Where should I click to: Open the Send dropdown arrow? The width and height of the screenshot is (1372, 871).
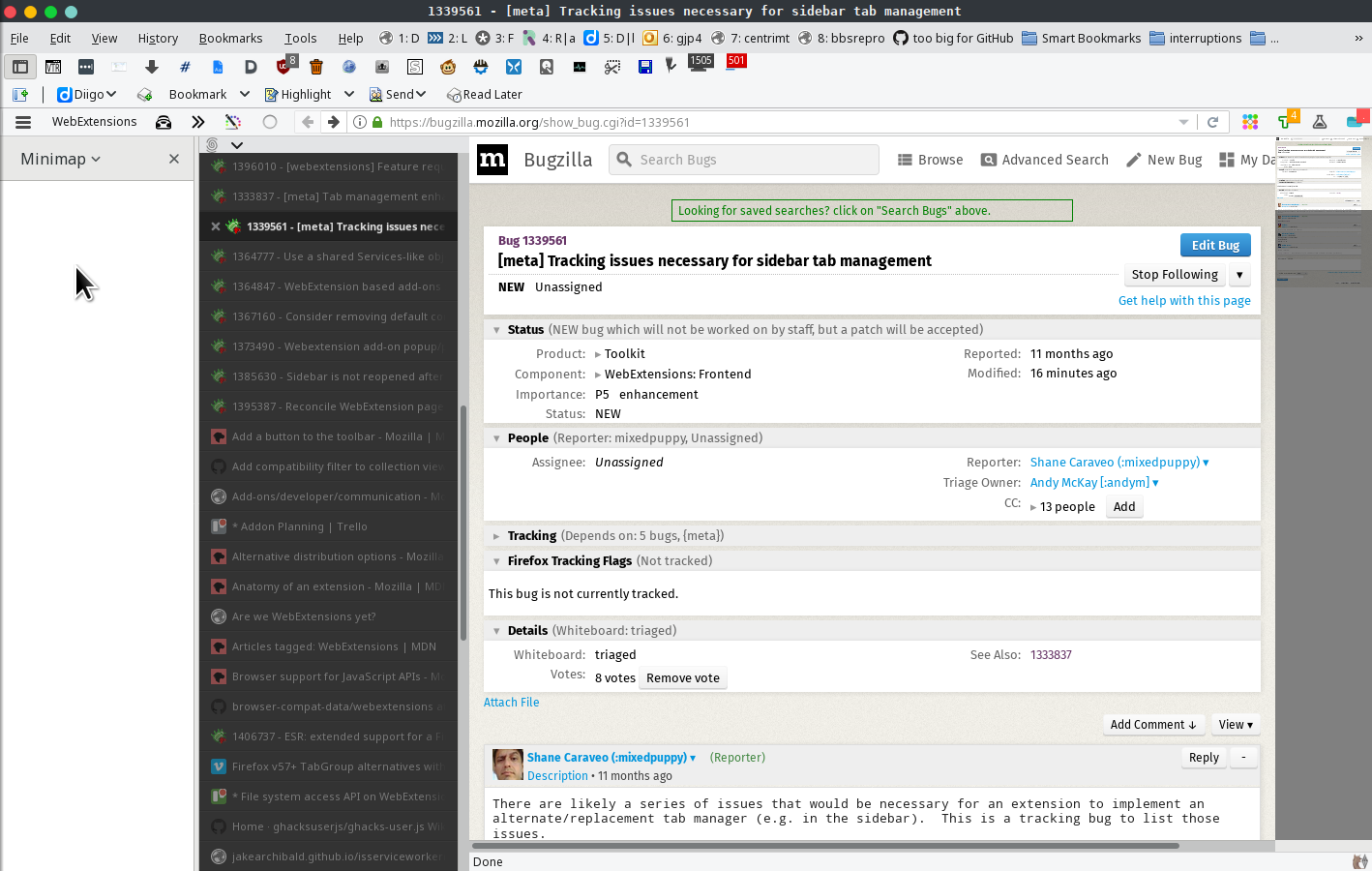(420, 94)
